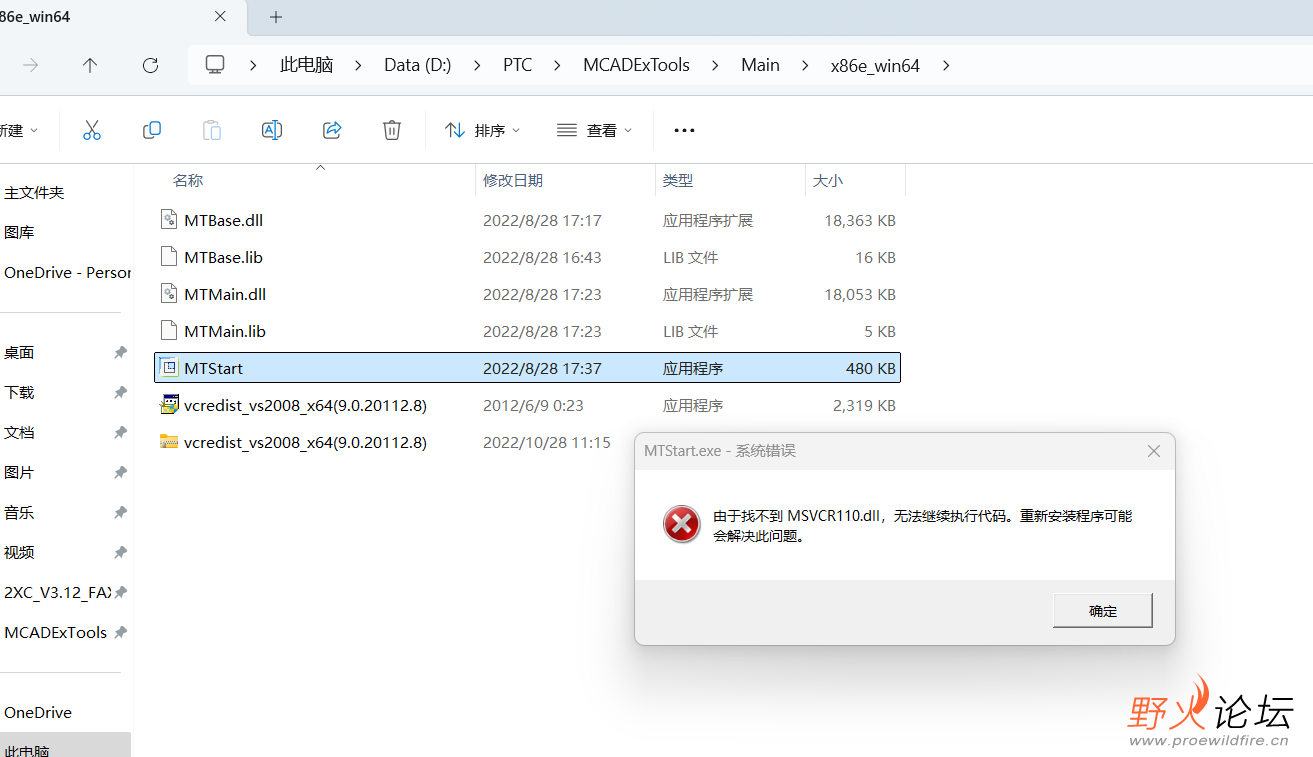The height and width of the screenshot is (757, 1313).
Task: Click PTC breadcrumb in address bar
Action: [x=518, y=65]
